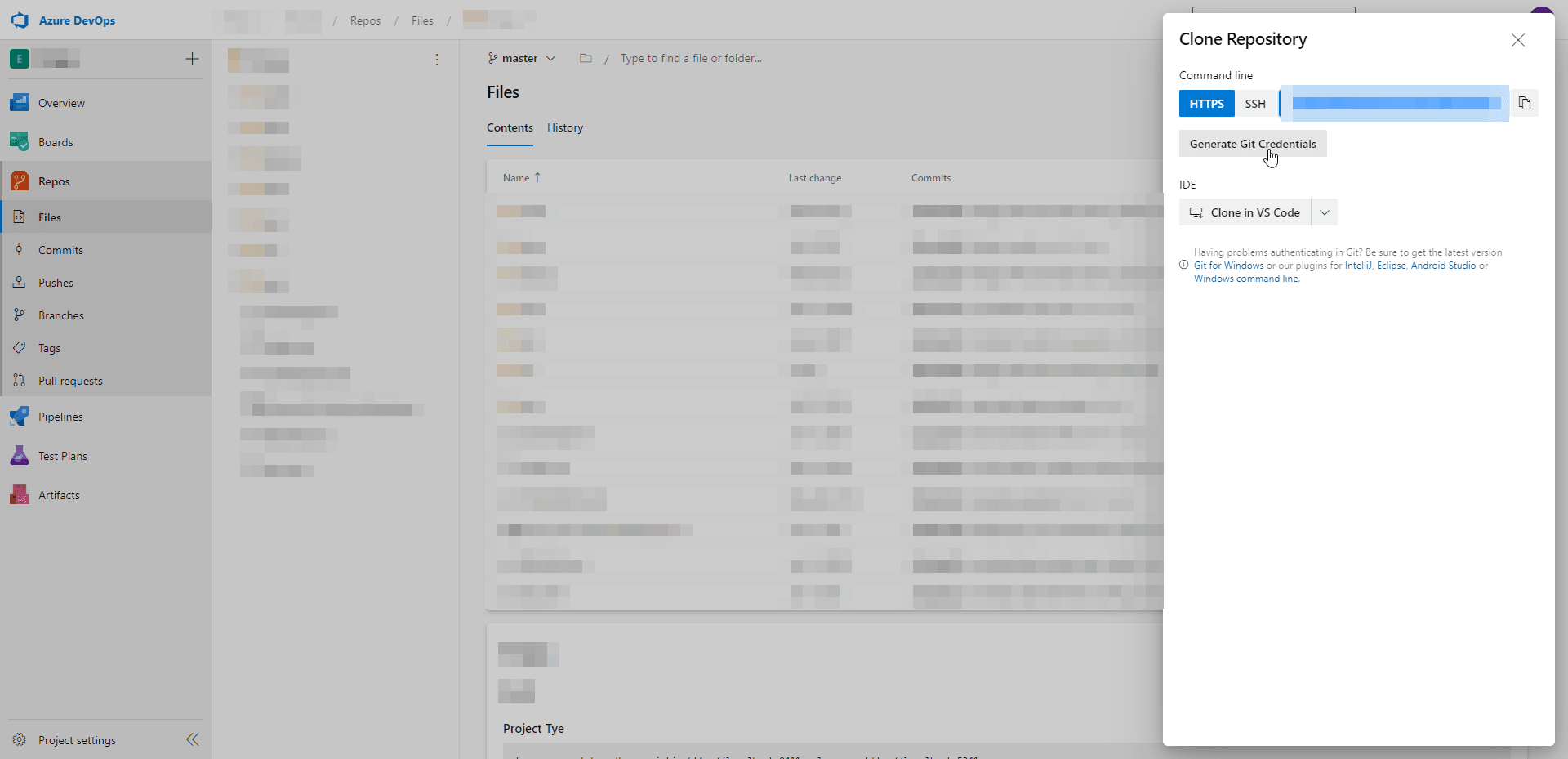The height and width of the screenshot is (759, 1568).
Task: Switch clone URL to SSH
Action: click(1255, 104)
